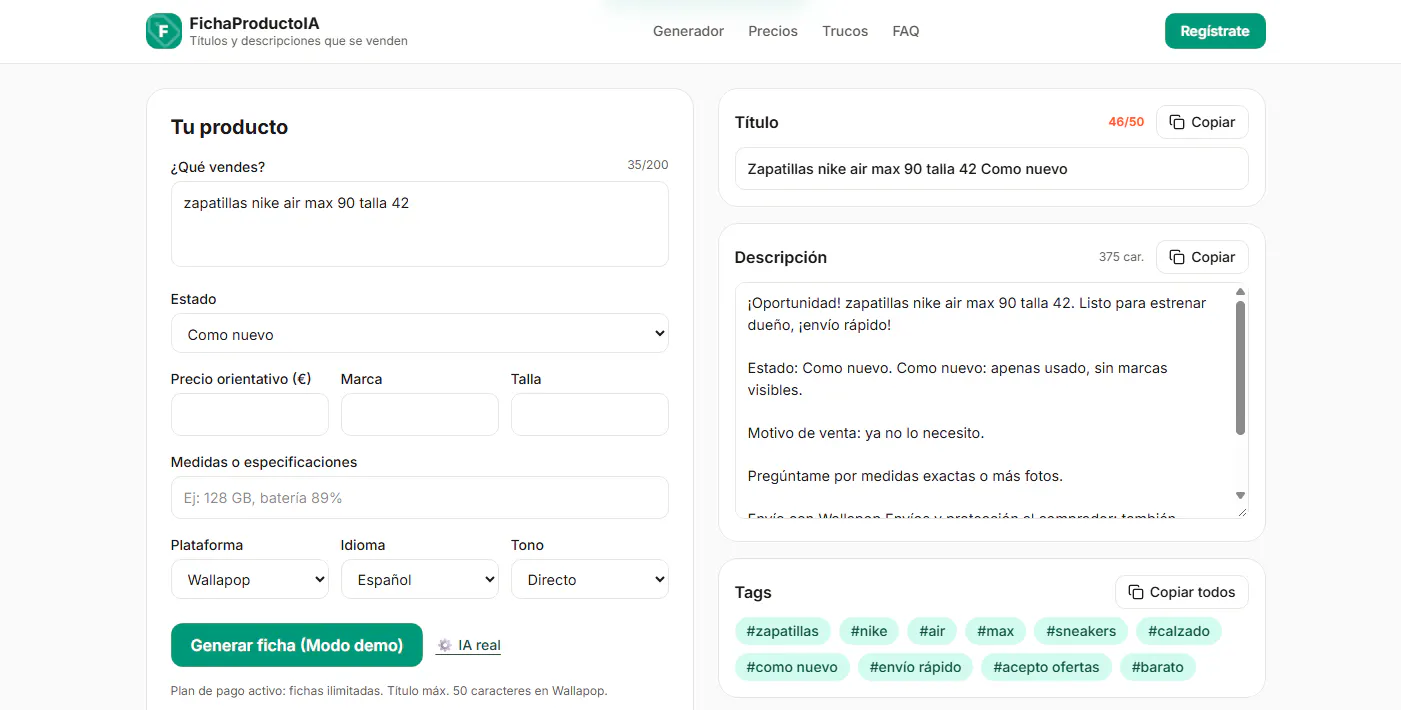
Task: Click the FichaProductoIA brand name
Action: tap(255, 23)
